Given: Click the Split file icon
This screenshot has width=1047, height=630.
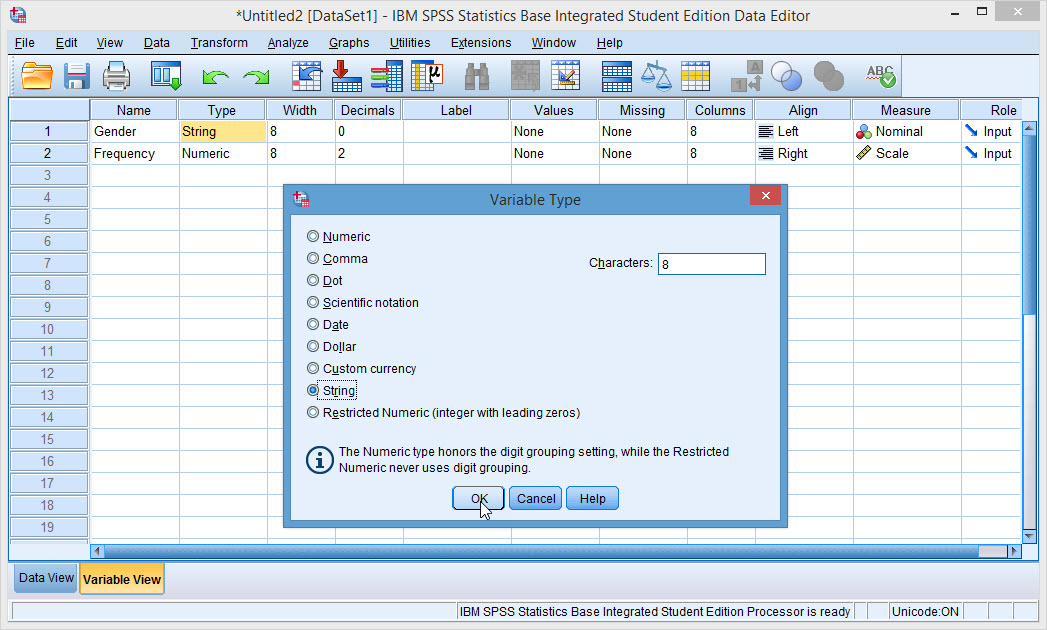Looking at the screenshot, I should (x=616, y=76).
